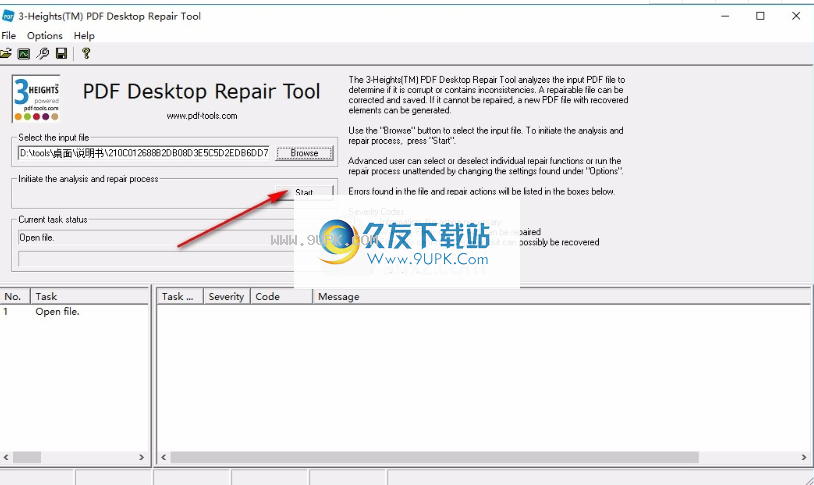Click the Task column header in left list
This screenshot has width=814, height=485.
pos(89,297)
